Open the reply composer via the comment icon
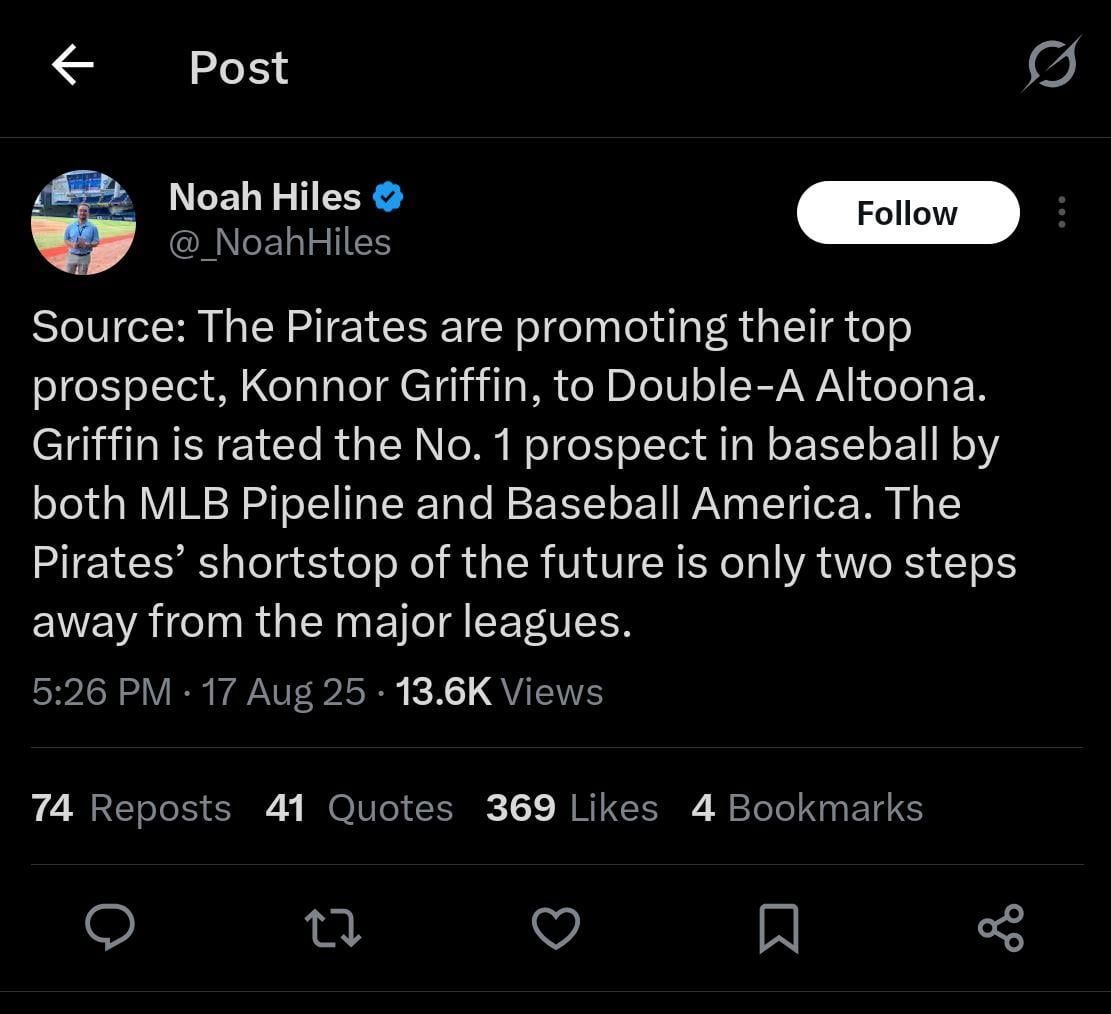 (110, 928)
